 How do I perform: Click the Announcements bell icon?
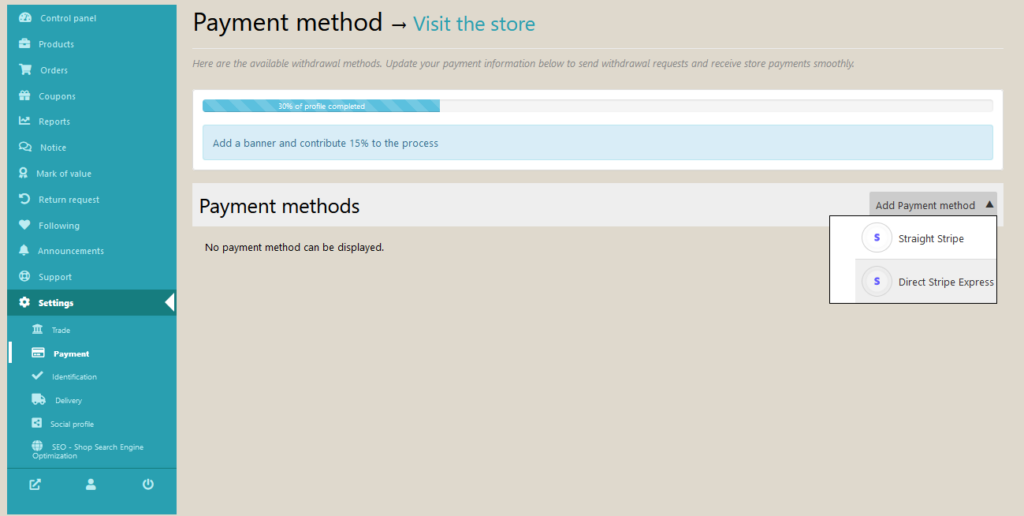[24, 250]
